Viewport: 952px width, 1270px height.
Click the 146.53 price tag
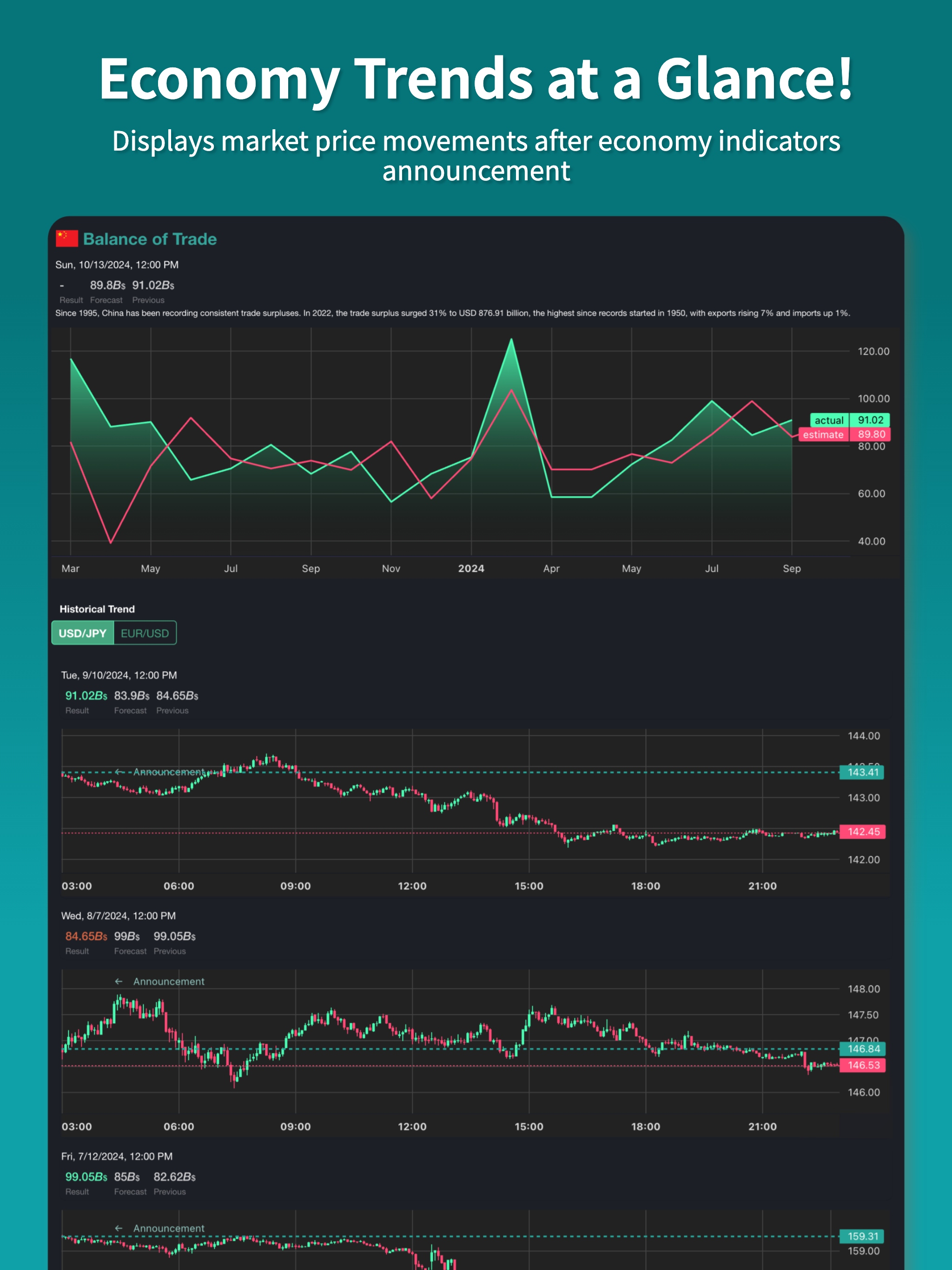[862, 1065]
